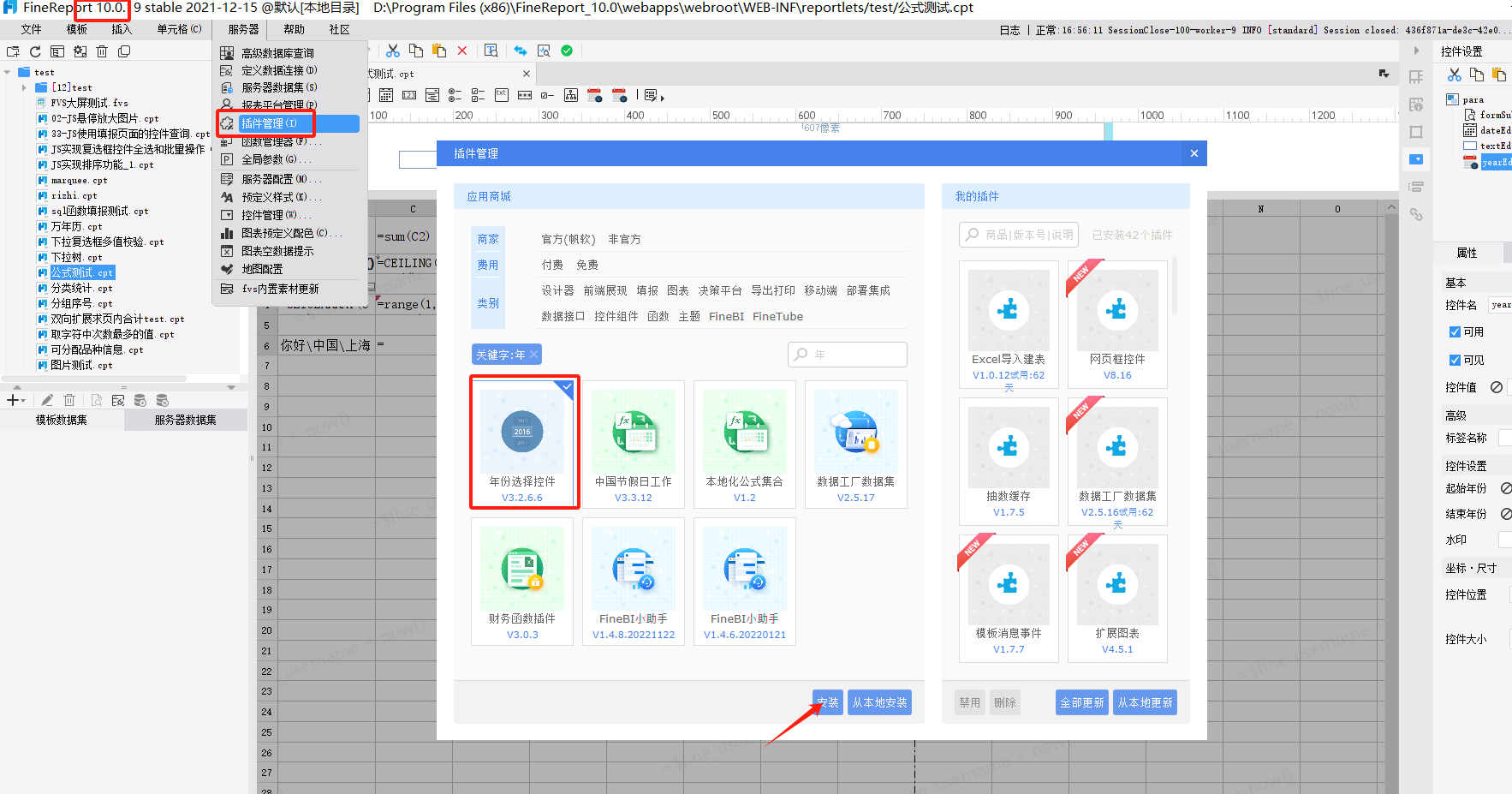The height and width of the screenshot is (794, 1512).
Task: Click the green check verify icon in toolbar
Action: [567, 51]
